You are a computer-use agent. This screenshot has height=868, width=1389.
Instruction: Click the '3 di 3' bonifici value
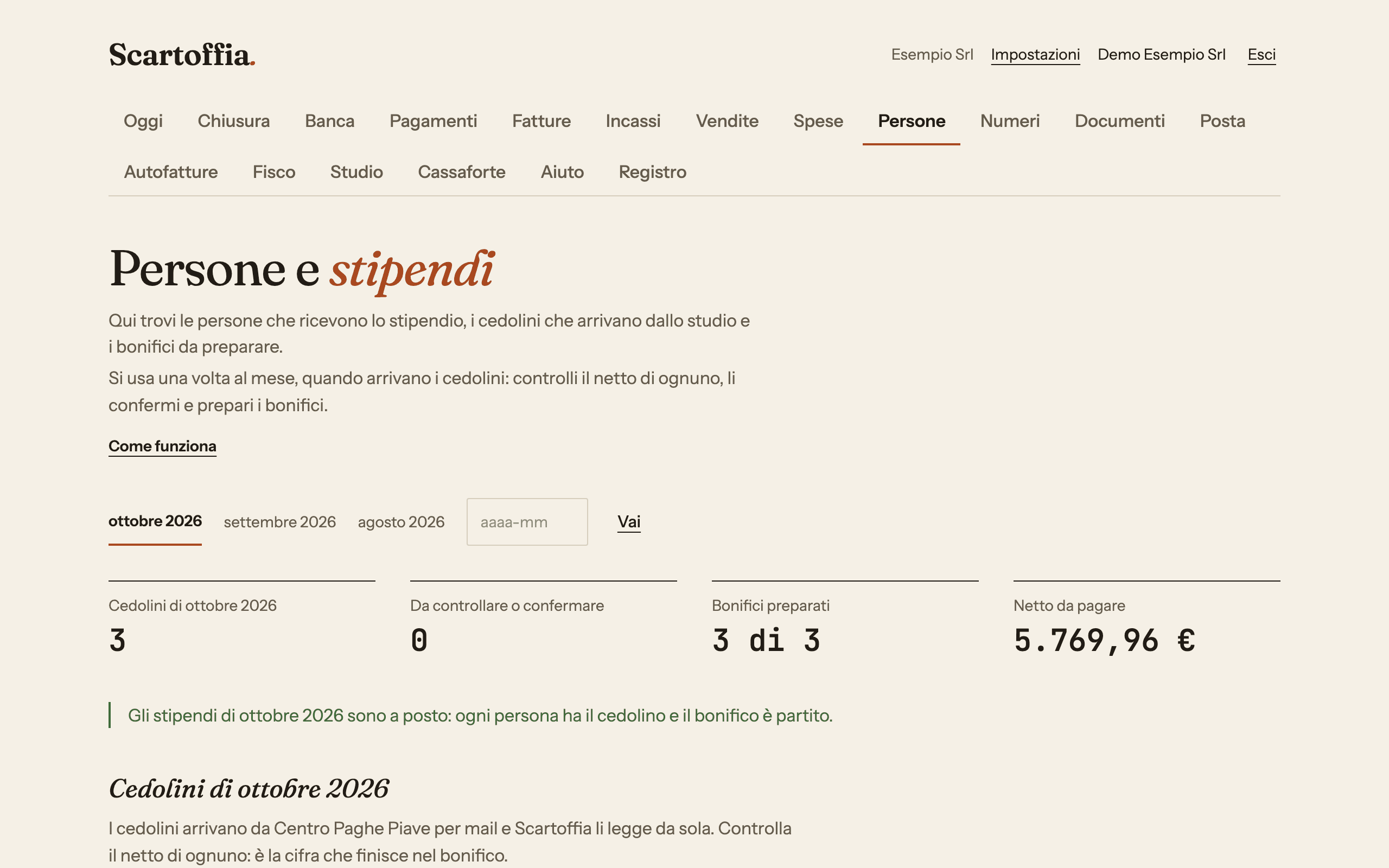point(766,641)
